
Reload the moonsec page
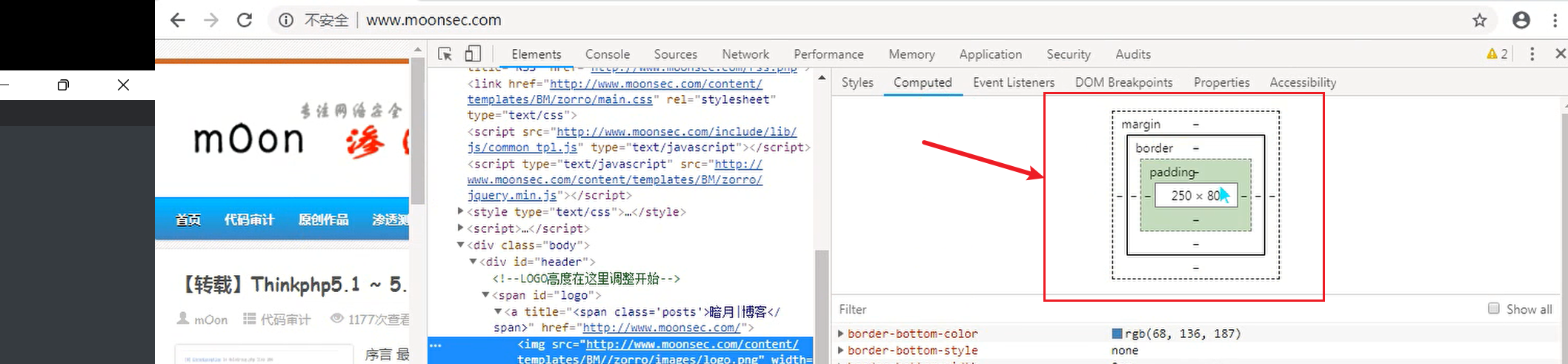pyautogui.click(x=245, y=20)
